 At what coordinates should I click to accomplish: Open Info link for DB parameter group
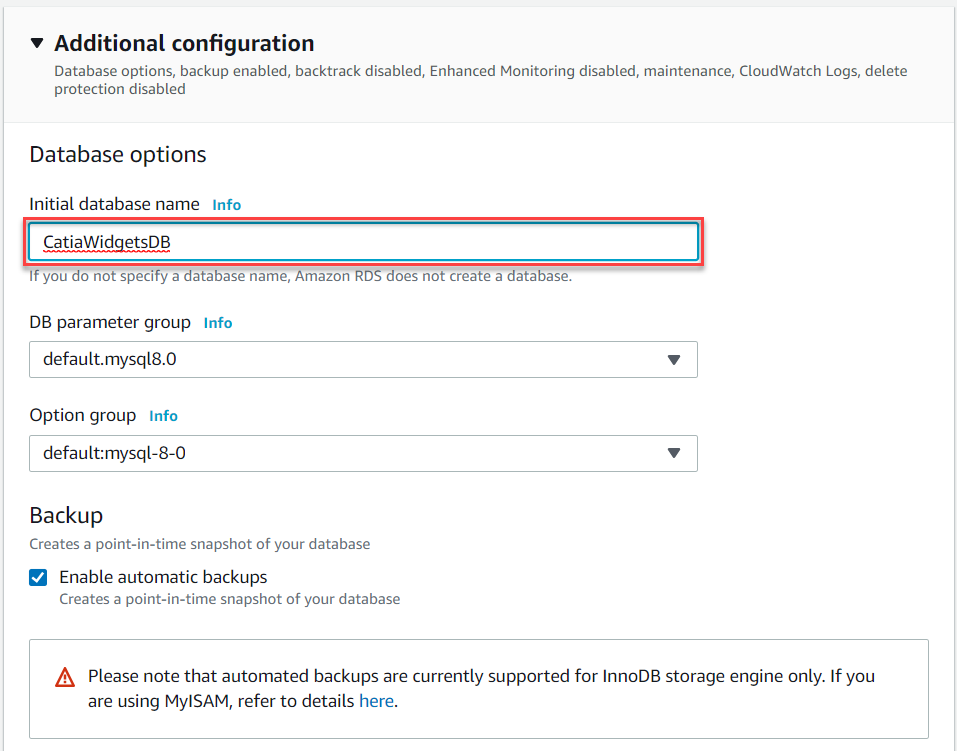pos(218,322)
